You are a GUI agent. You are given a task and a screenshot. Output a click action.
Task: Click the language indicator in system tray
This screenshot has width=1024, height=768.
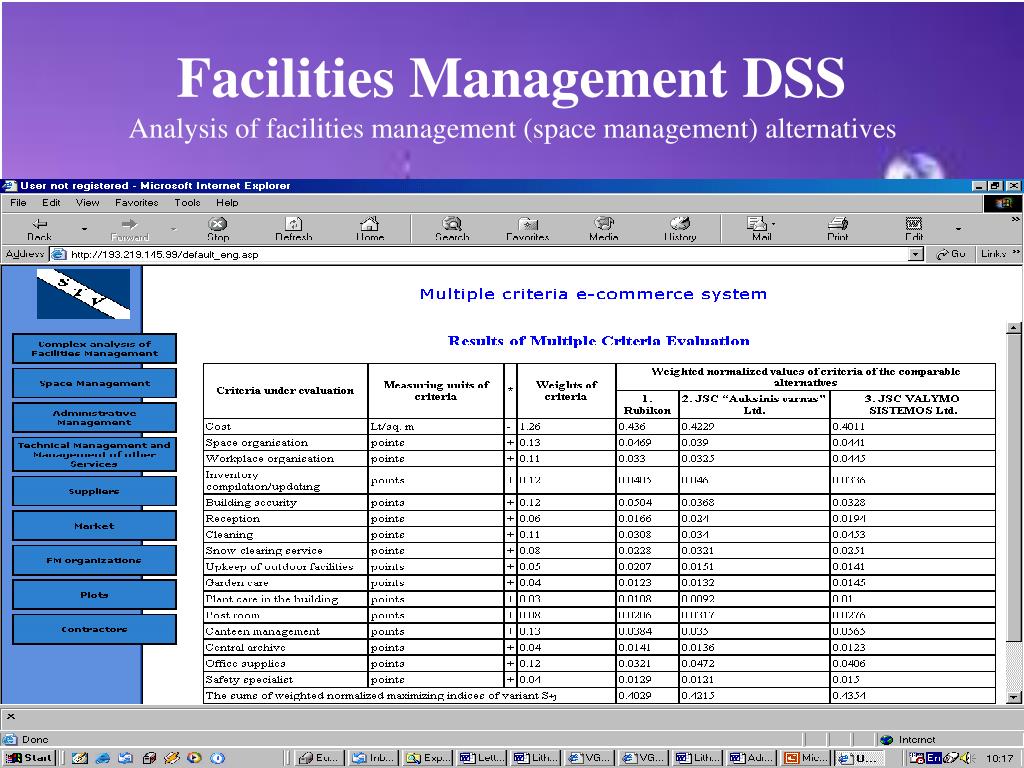click(934, 758)
